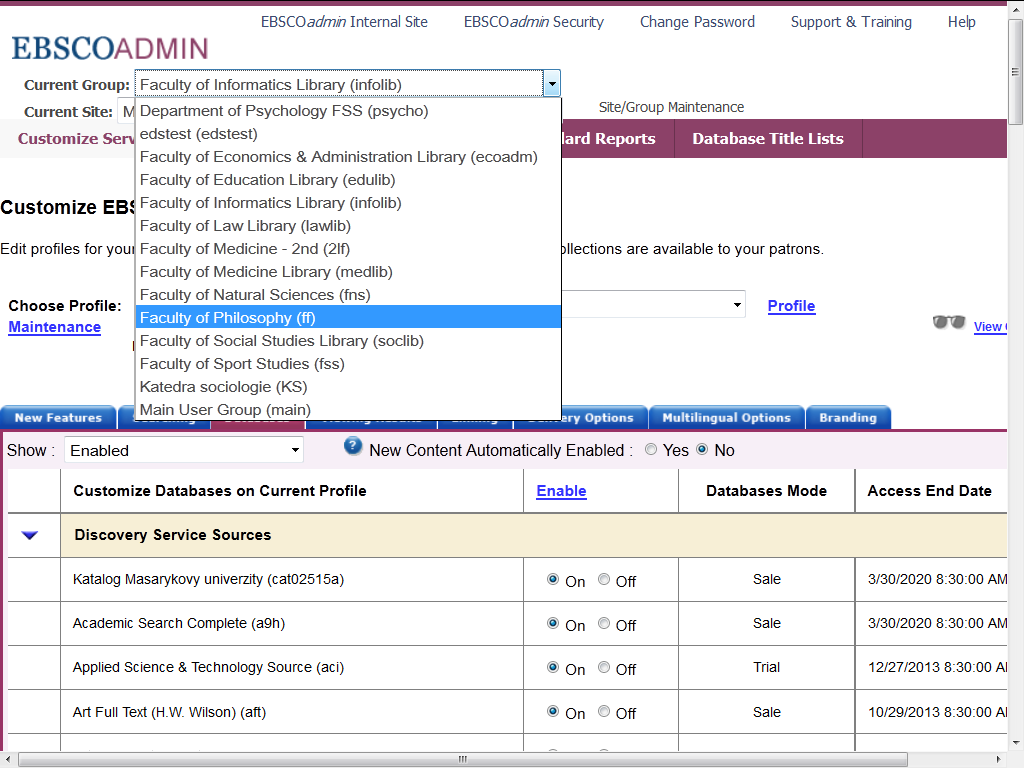Switch to Branding tab
Image resolution: width=1024 pixels, height=768 pixels.
coord(848,418)
